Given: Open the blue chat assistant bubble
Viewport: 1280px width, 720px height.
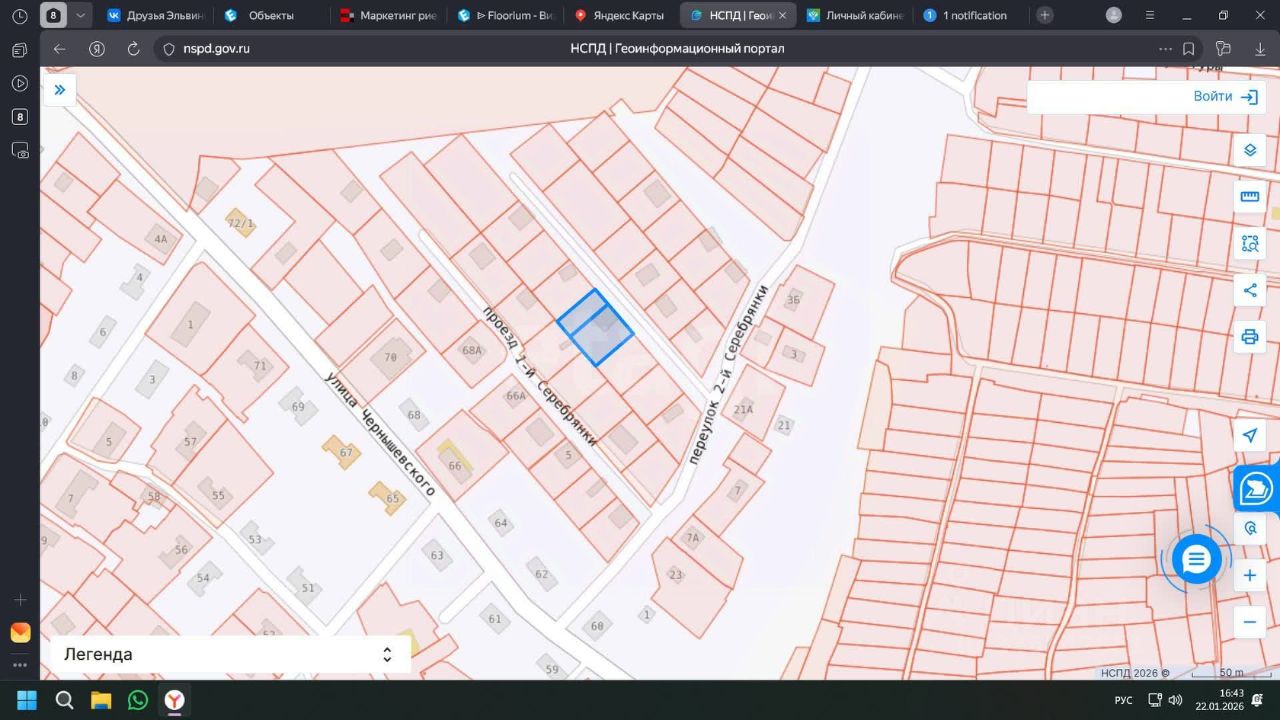Looking at the screenshot, I should tap(1196, 559).
